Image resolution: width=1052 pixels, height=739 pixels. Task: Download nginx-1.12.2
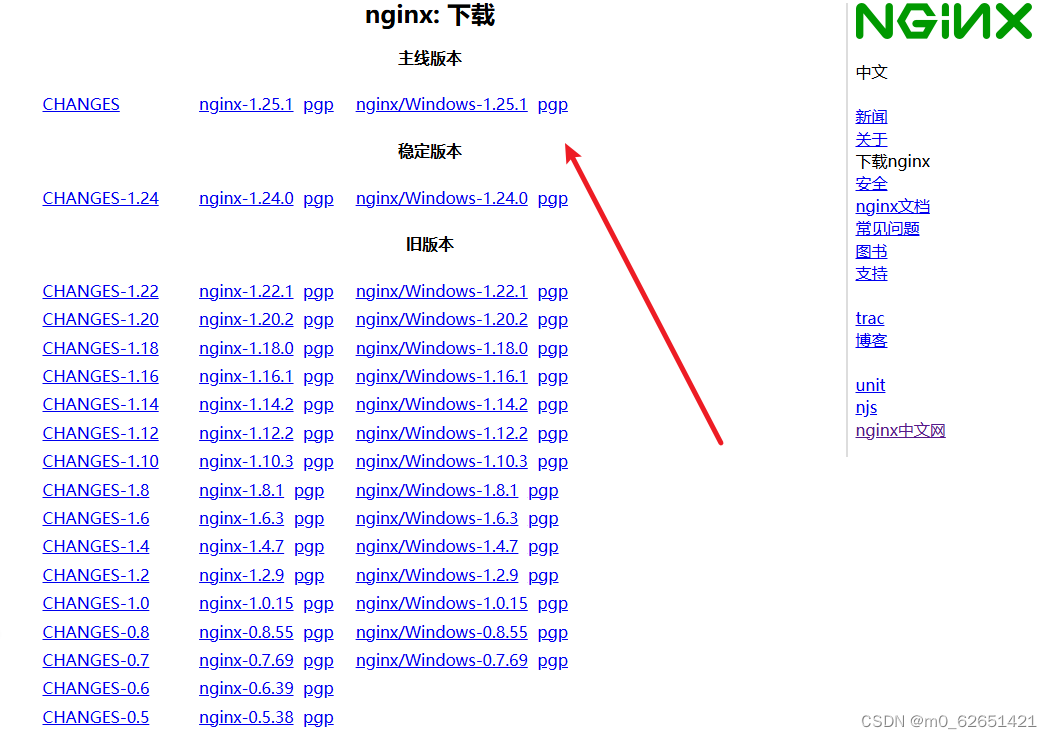[x=246, y=434]
